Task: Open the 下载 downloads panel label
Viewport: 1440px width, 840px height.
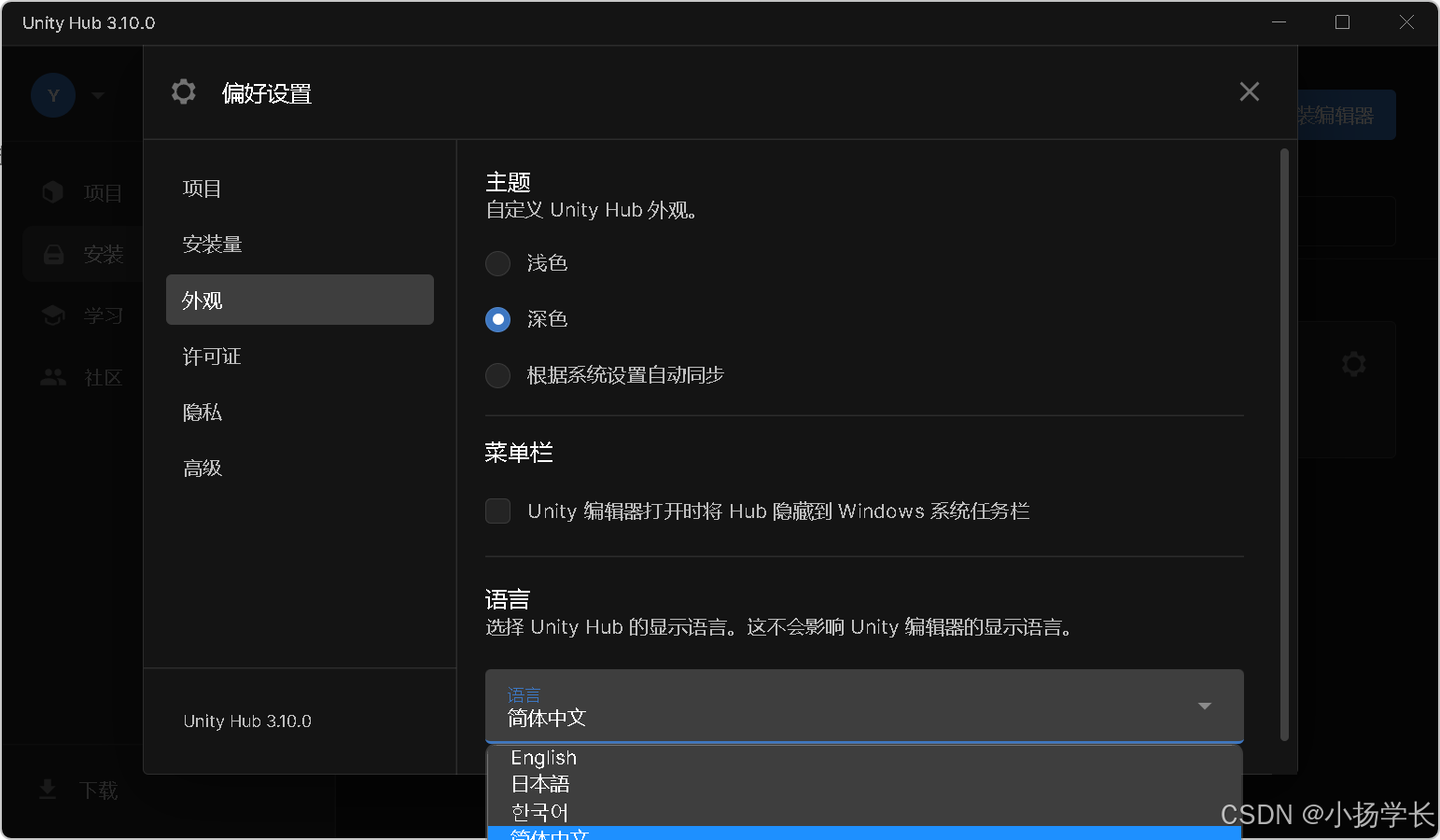Action: [x=99, y=791]
